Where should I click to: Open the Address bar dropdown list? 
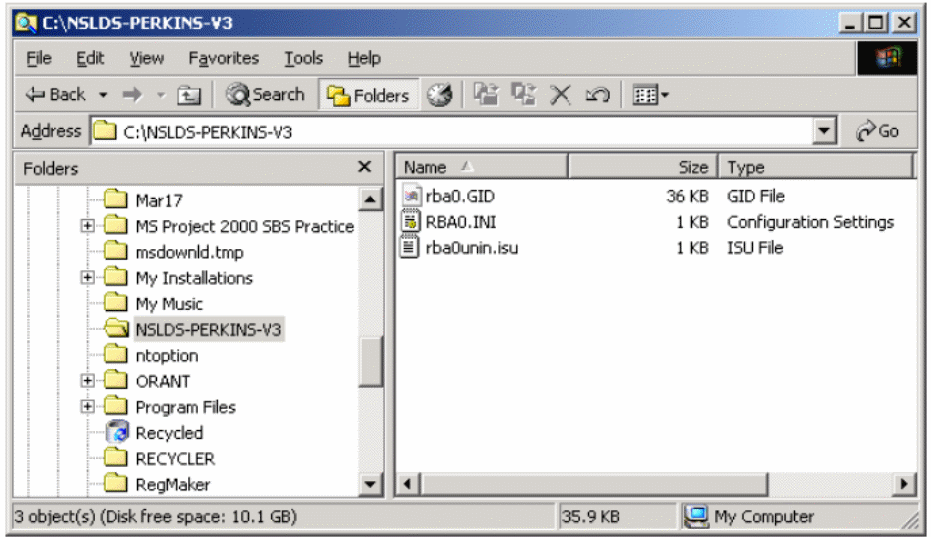(824, 131)
